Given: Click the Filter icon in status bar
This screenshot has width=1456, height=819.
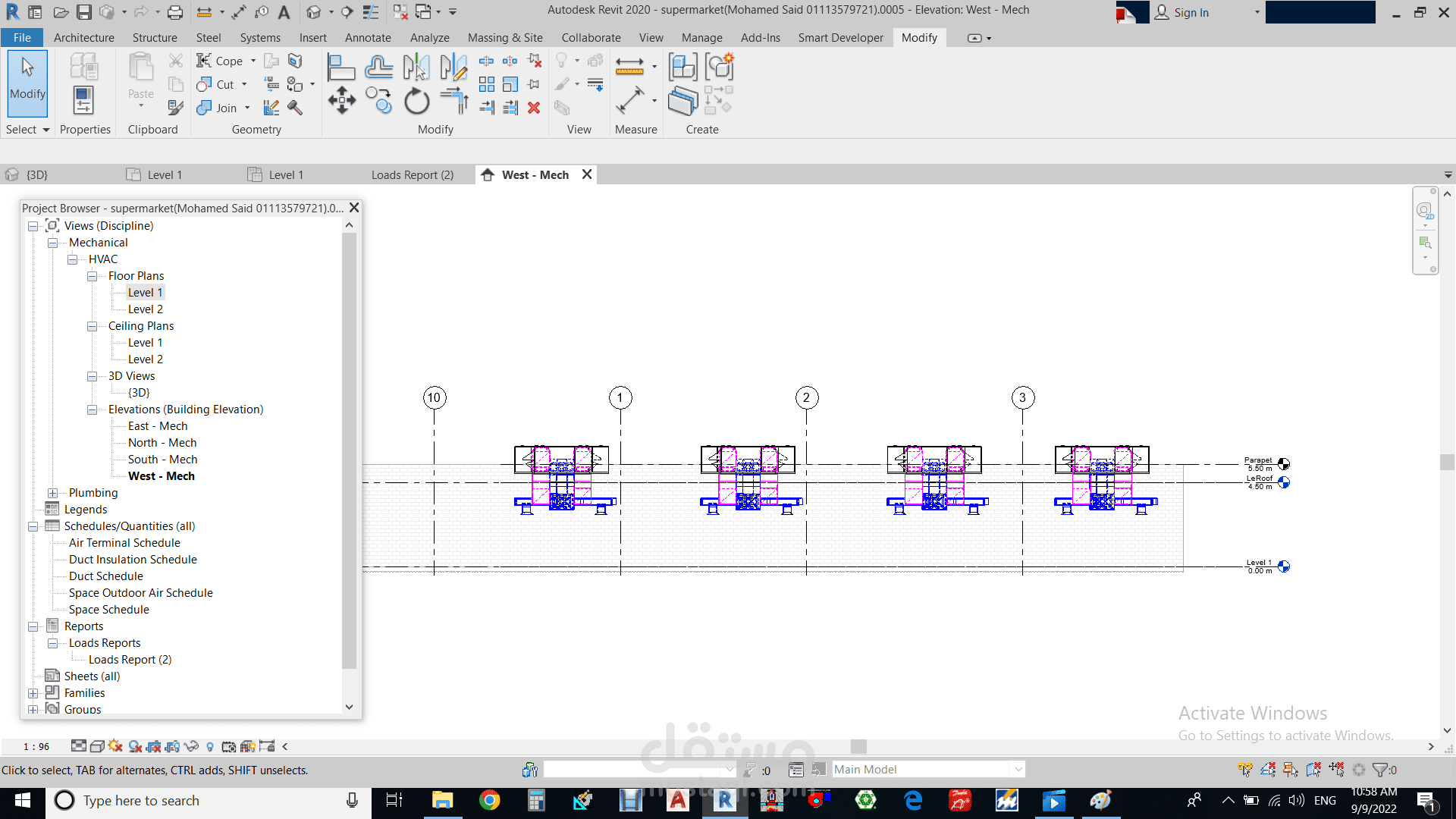Looking at the screenshot, I should click(1380, 770).
